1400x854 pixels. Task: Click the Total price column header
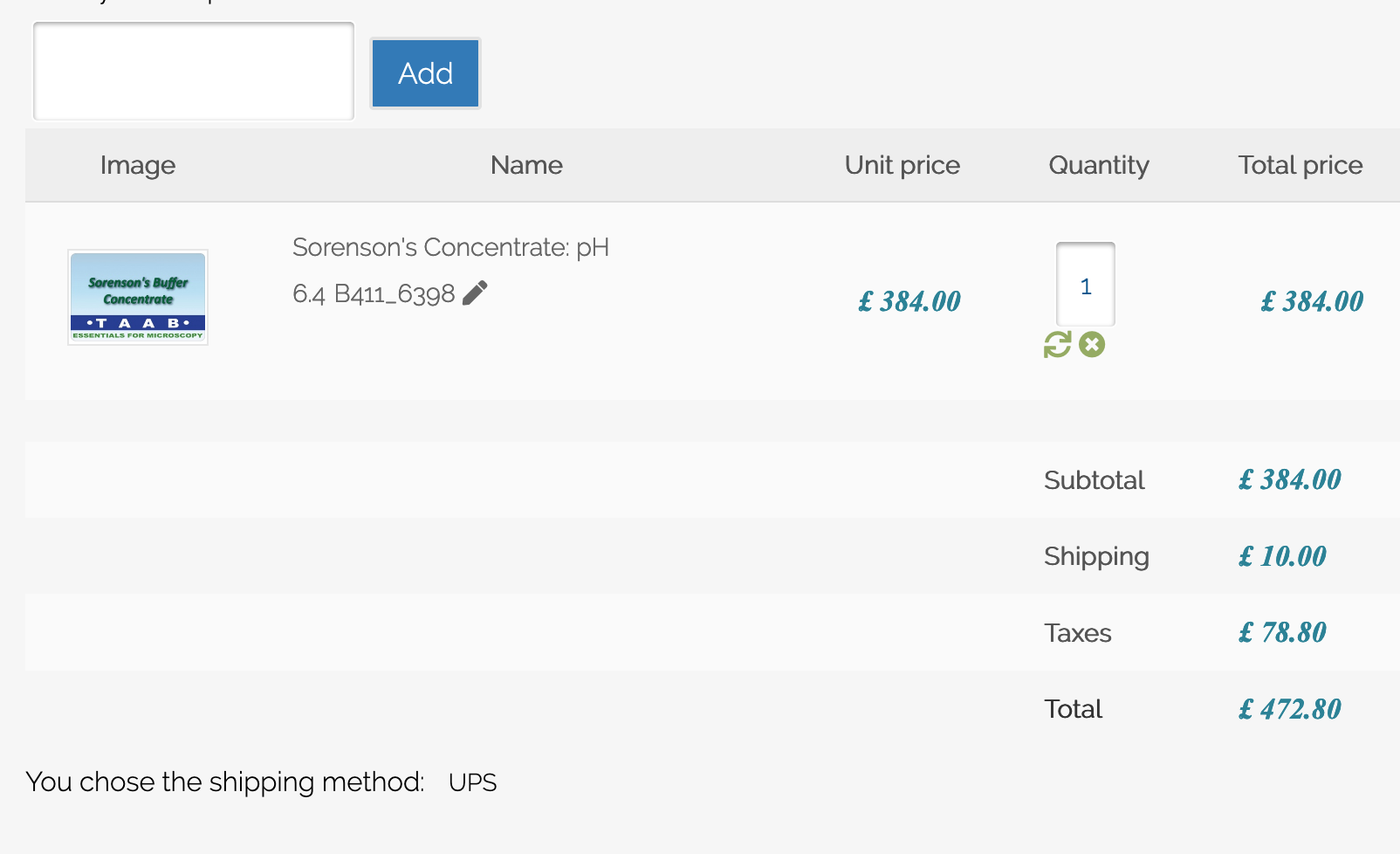tap(1300, 165)
